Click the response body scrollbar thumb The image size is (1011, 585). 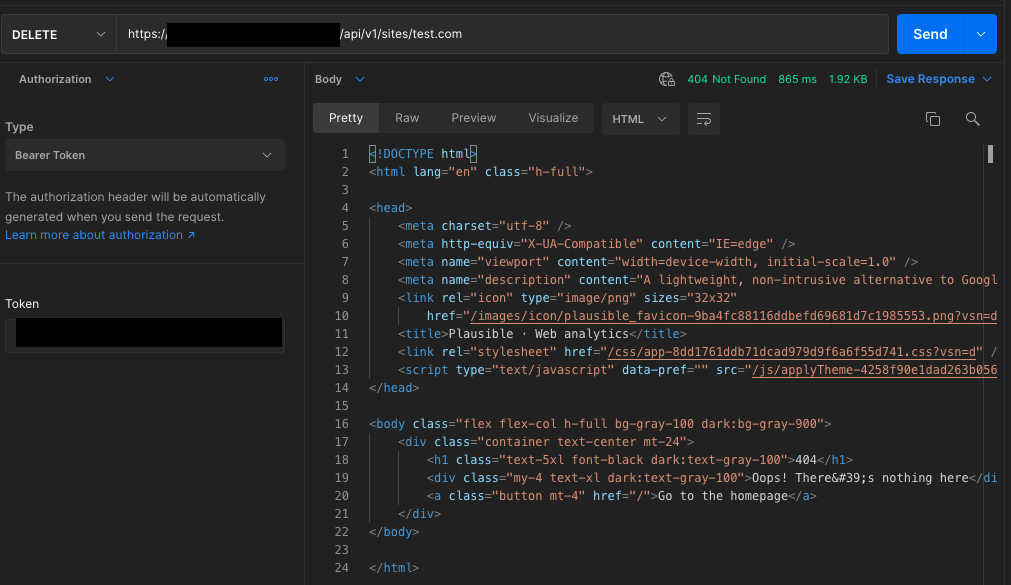990,154
